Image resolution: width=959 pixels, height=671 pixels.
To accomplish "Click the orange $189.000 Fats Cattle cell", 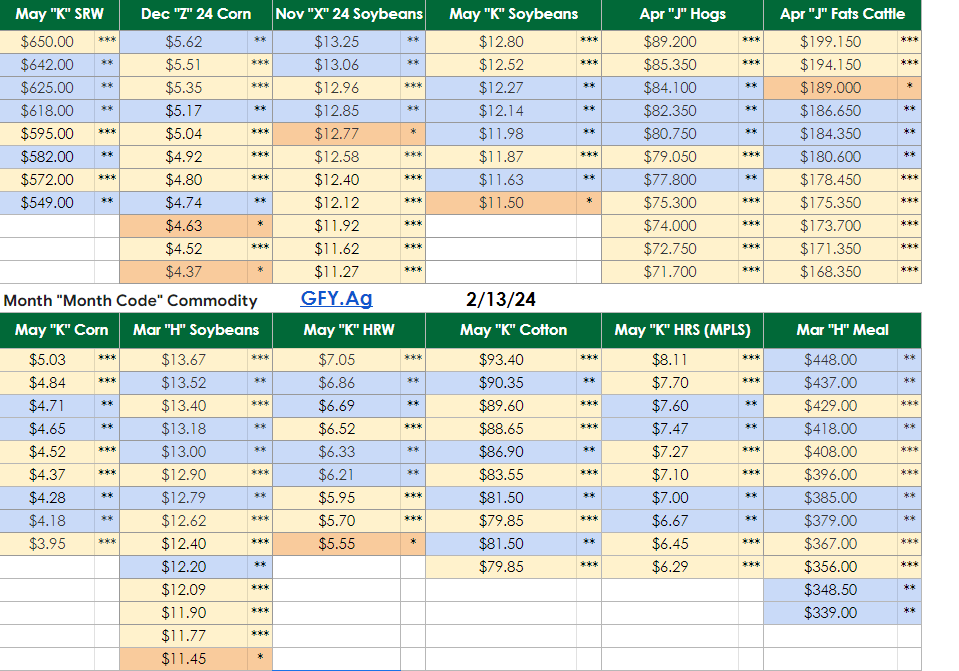I will [830, 88].
